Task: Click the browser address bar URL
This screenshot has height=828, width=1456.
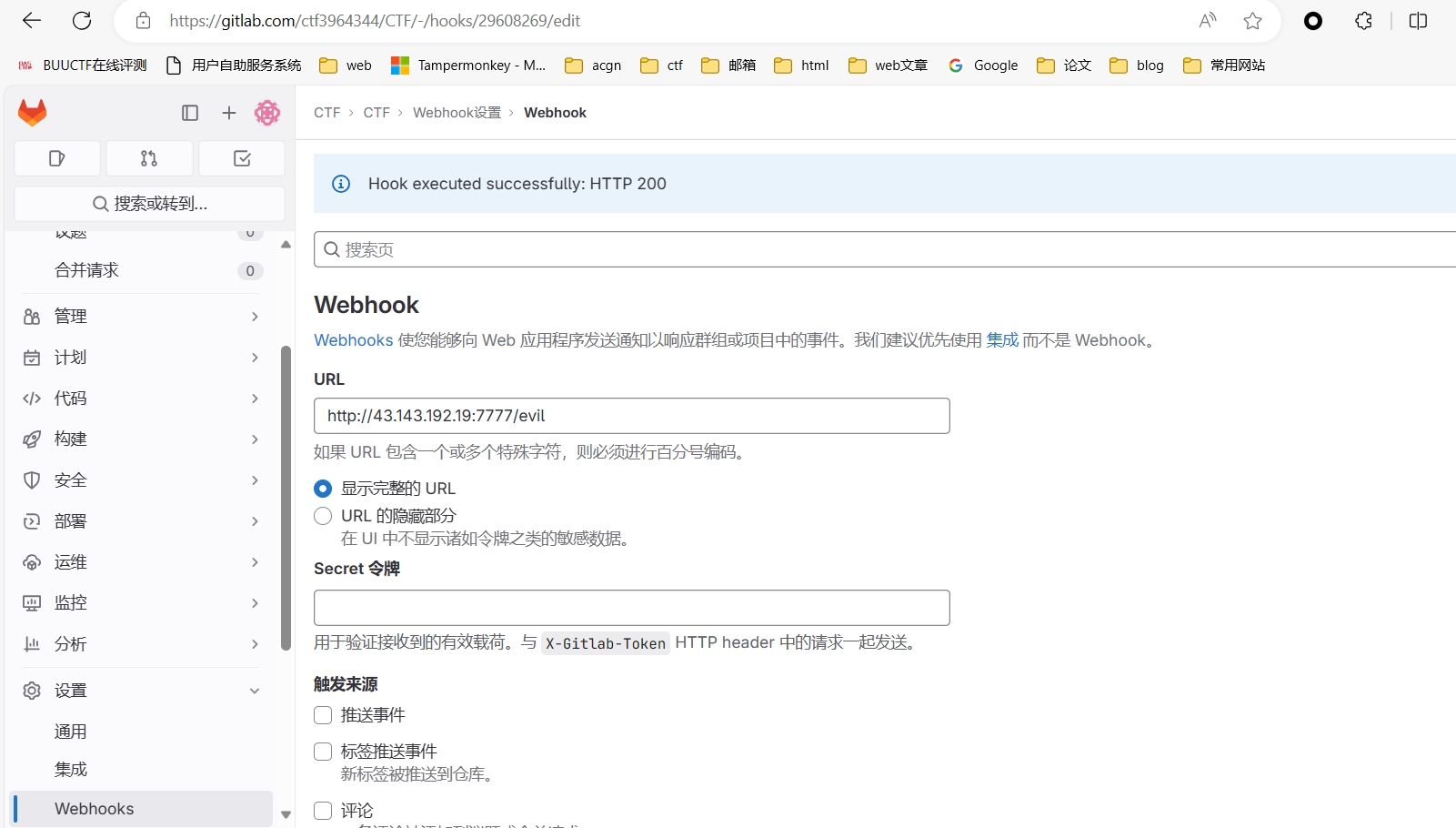Action: [x=375, y=21]
